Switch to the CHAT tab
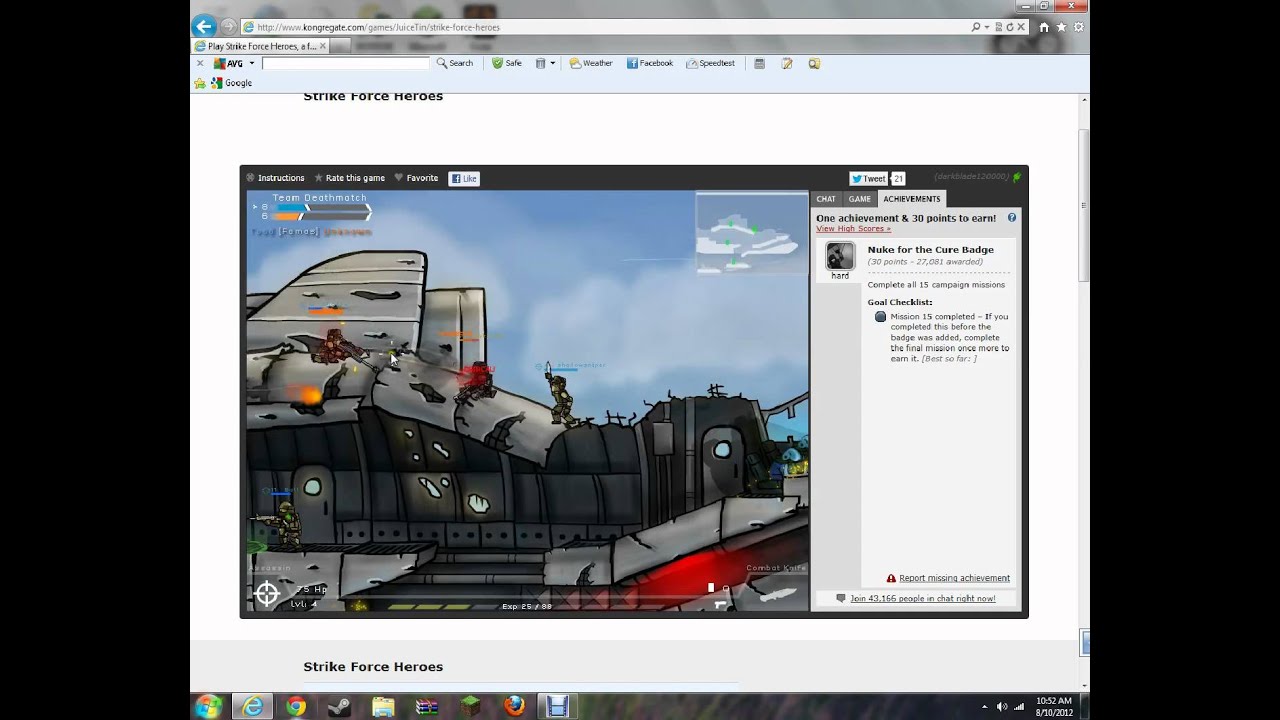1280x720 pixels. (826, 199)
